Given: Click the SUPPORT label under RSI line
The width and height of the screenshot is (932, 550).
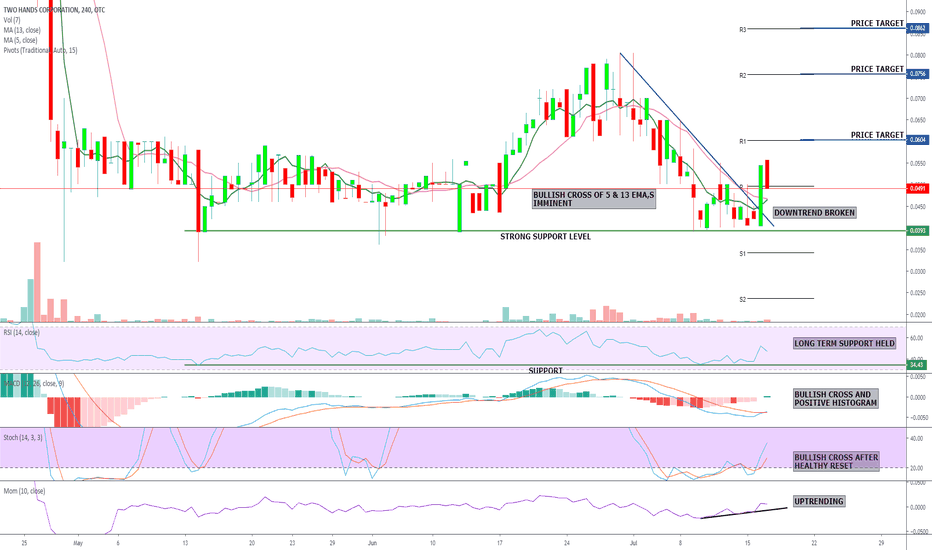Looking at the screenshot, I should coord(546,370).
